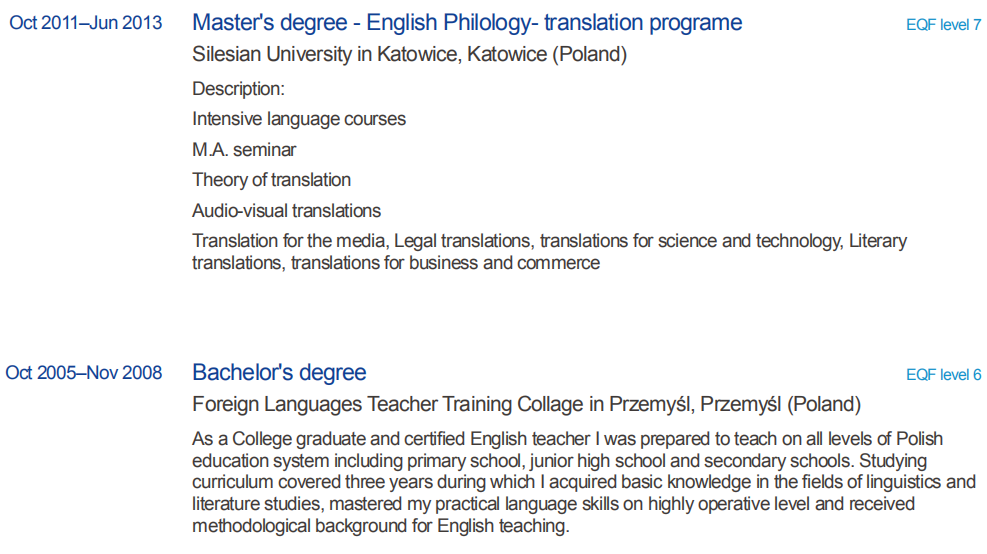The height and width of the screenshot is (554, 987).
Task: Click the Description: label
Action: click(x=238, y=89)
